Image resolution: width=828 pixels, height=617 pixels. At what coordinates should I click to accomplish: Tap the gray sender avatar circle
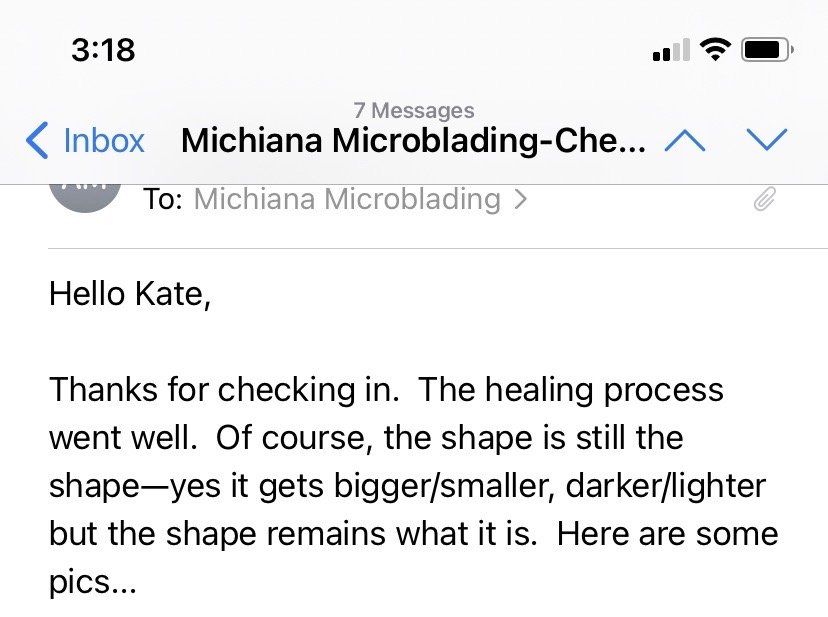pyautogui.click(x=85, y=193)
